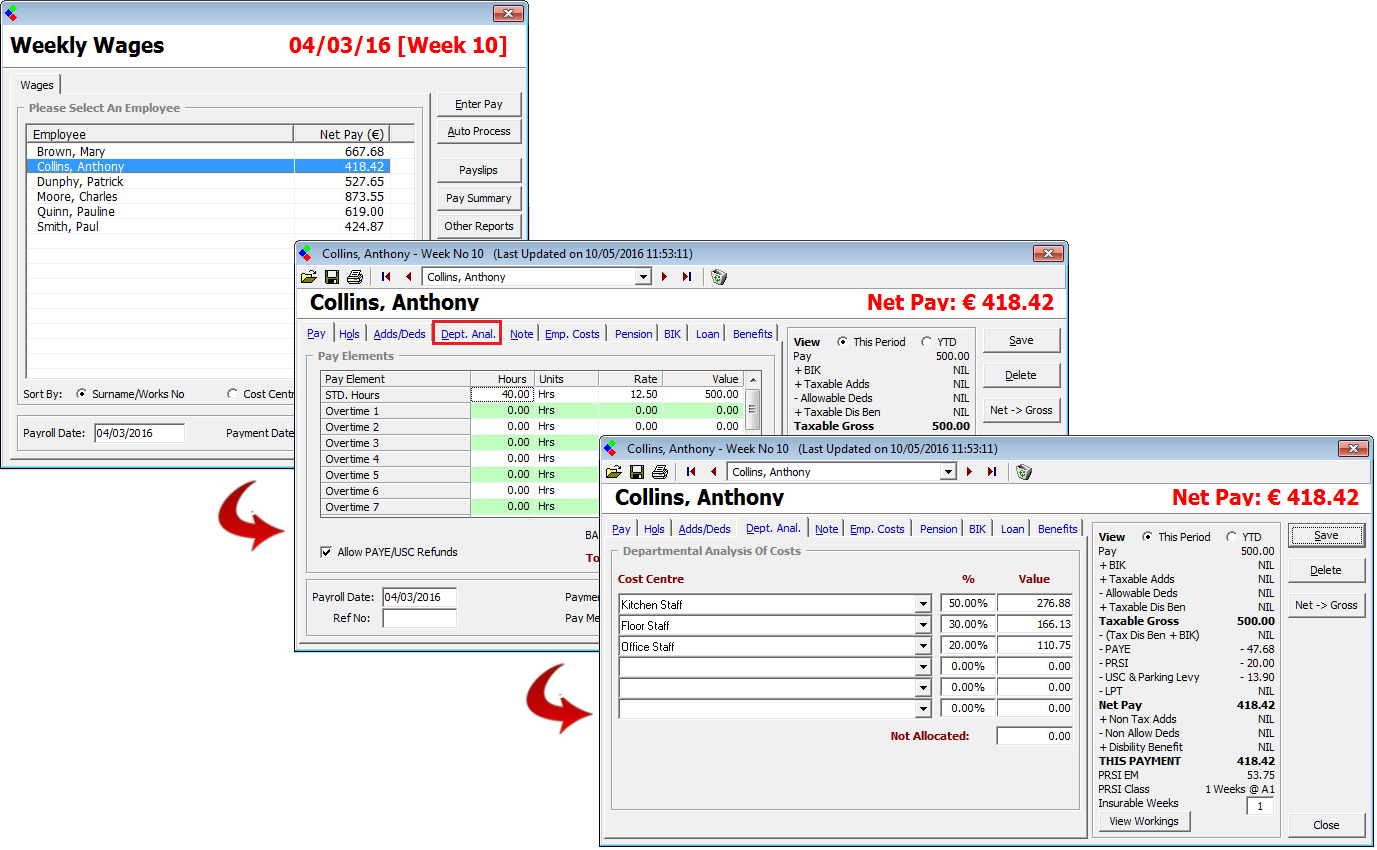The width and height of the screenshot is (1377, 850).
Task: Open the red-outlined Dept. Anal. tab
Action: [x=468, y=334]
